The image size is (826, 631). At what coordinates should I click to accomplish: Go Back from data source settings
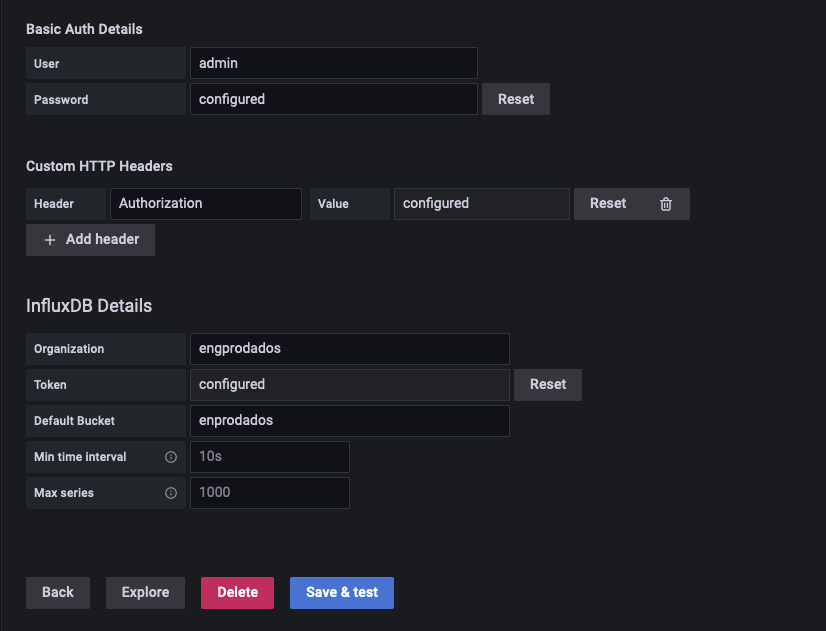click(x=58, y=593)
